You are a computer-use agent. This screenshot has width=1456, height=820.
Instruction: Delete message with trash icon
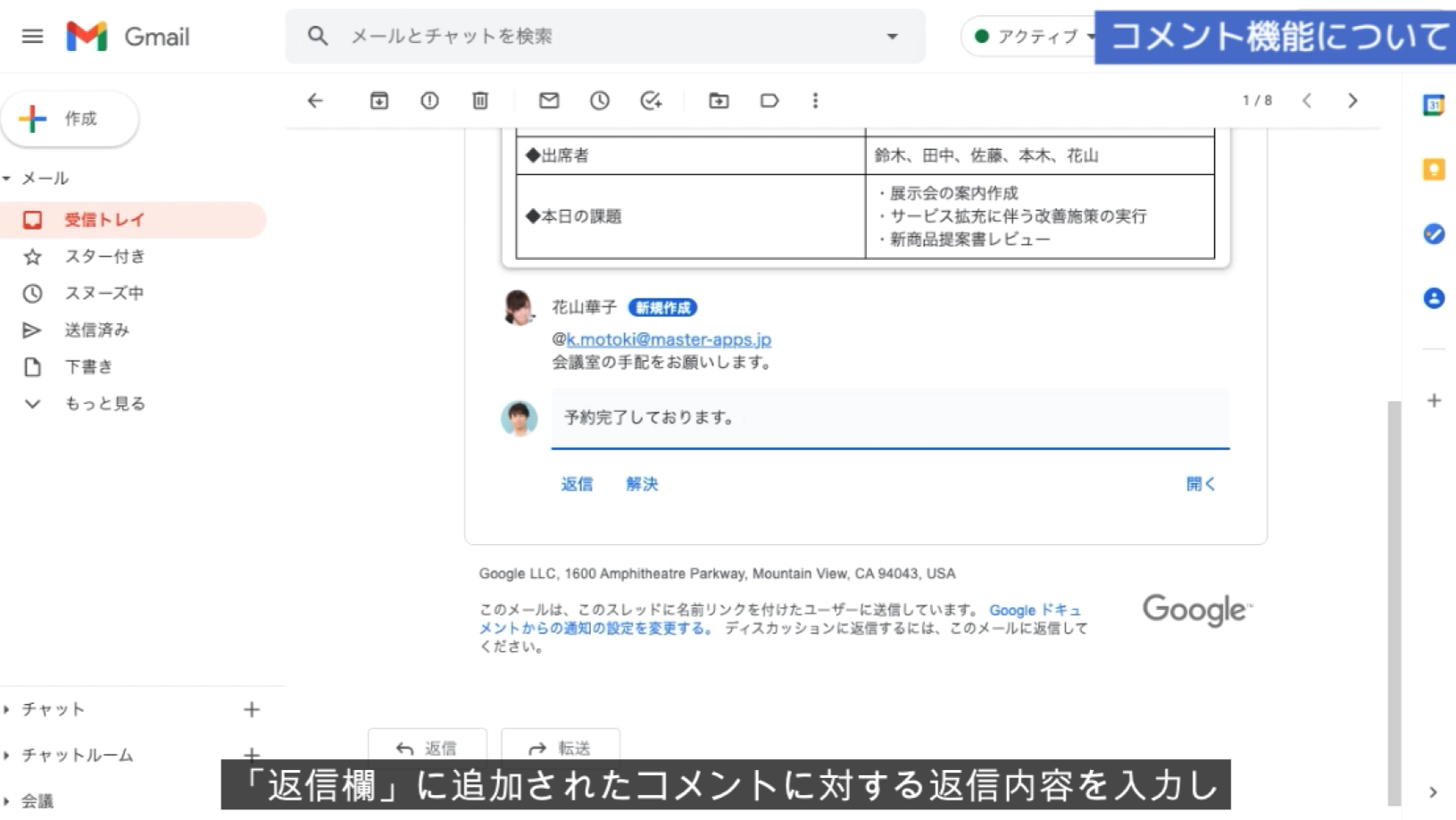pyautogui.click(x=480, y=100)
